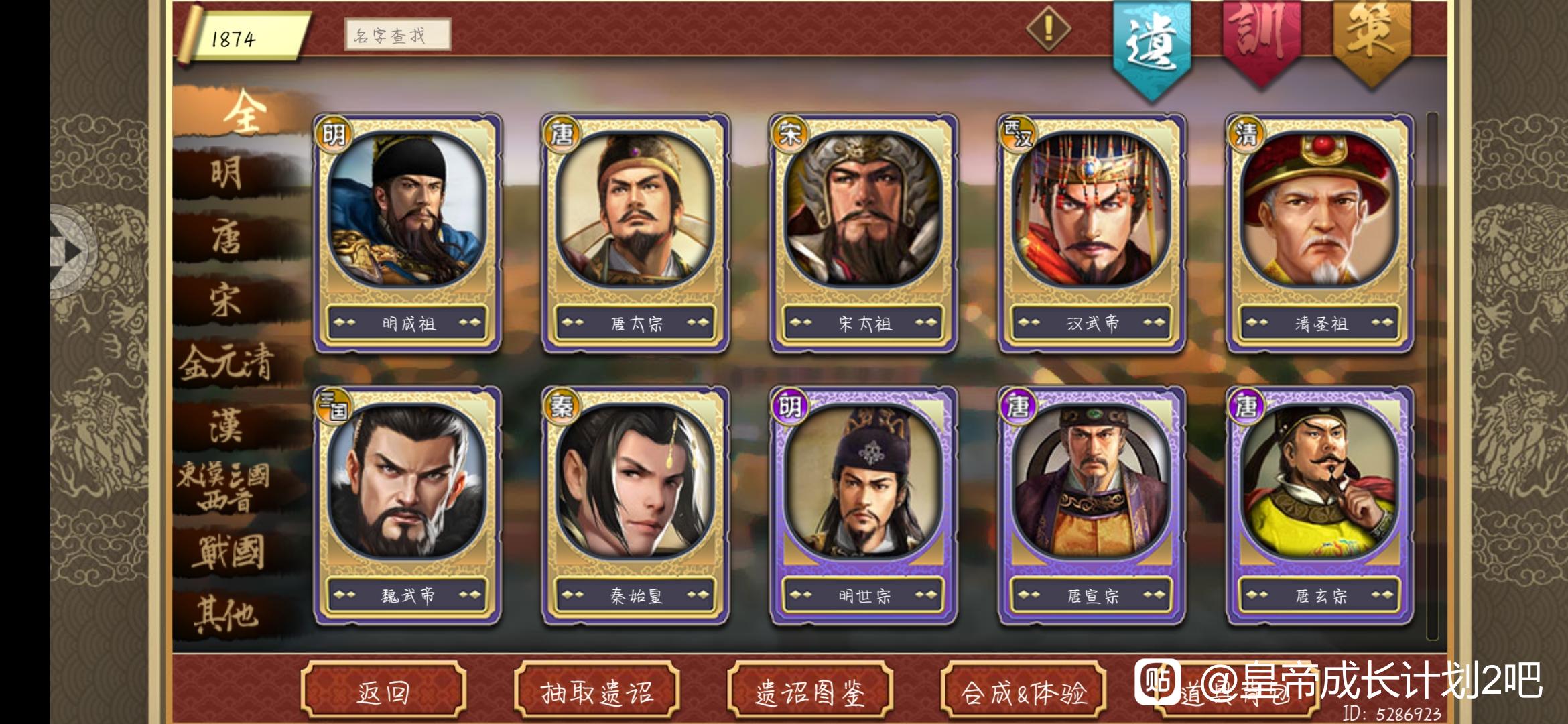Open the gold 策 banner icon
This screenshot has width=1568, height=724.
[1372, 40]
